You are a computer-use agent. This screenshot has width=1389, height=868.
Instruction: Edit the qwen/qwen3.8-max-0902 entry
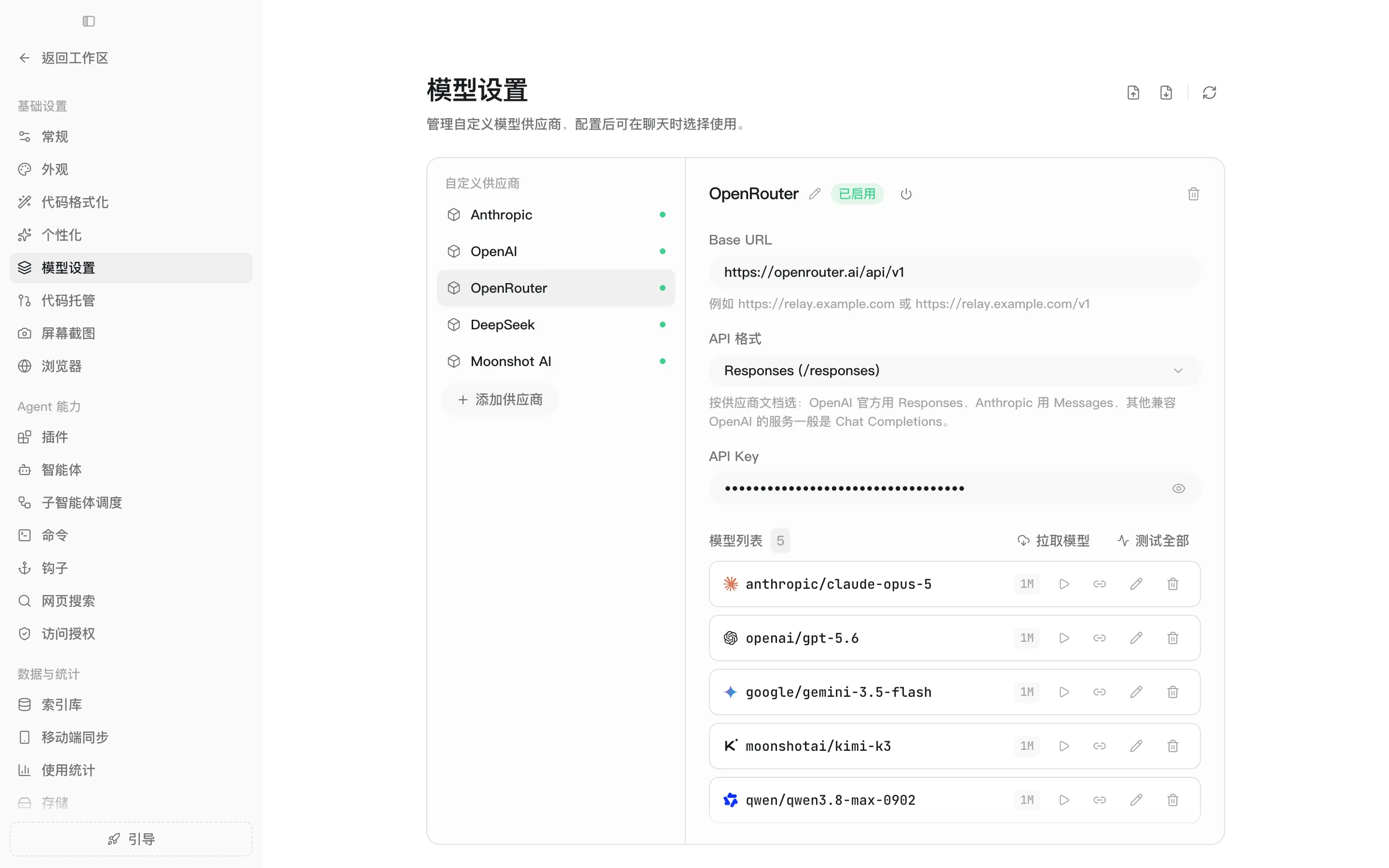coord(1136,800)
